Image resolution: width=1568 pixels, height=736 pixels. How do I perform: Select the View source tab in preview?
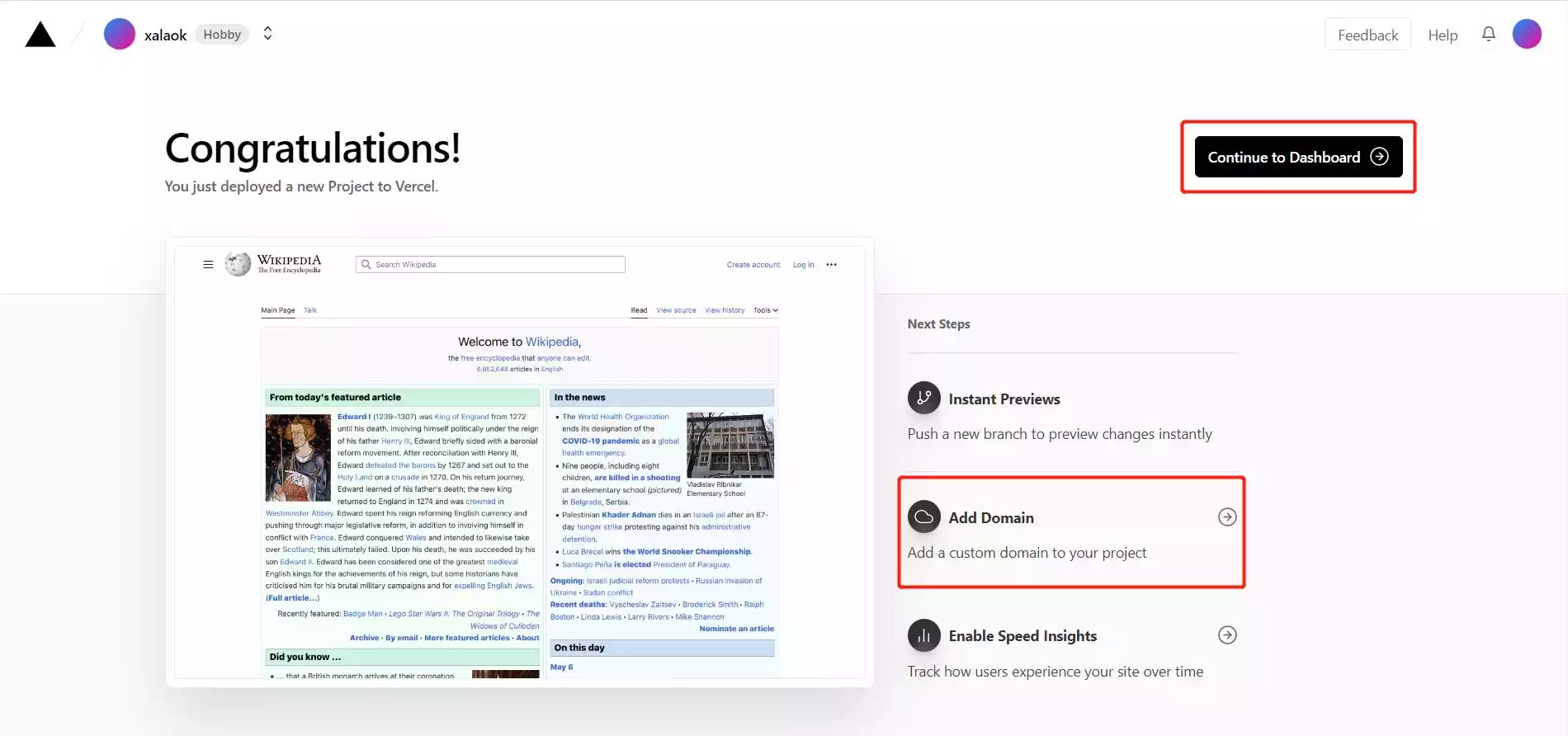tap(676, 310)
